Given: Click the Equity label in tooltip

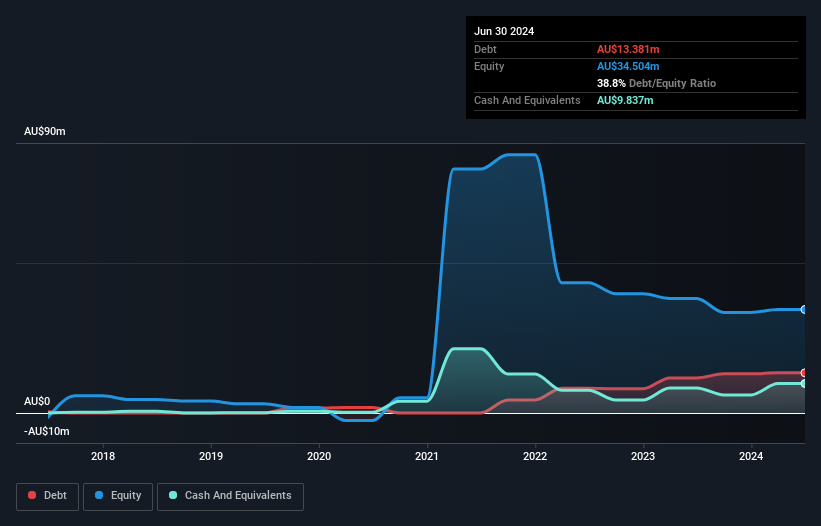Looking at the screenshot, I should coord(489,66).
